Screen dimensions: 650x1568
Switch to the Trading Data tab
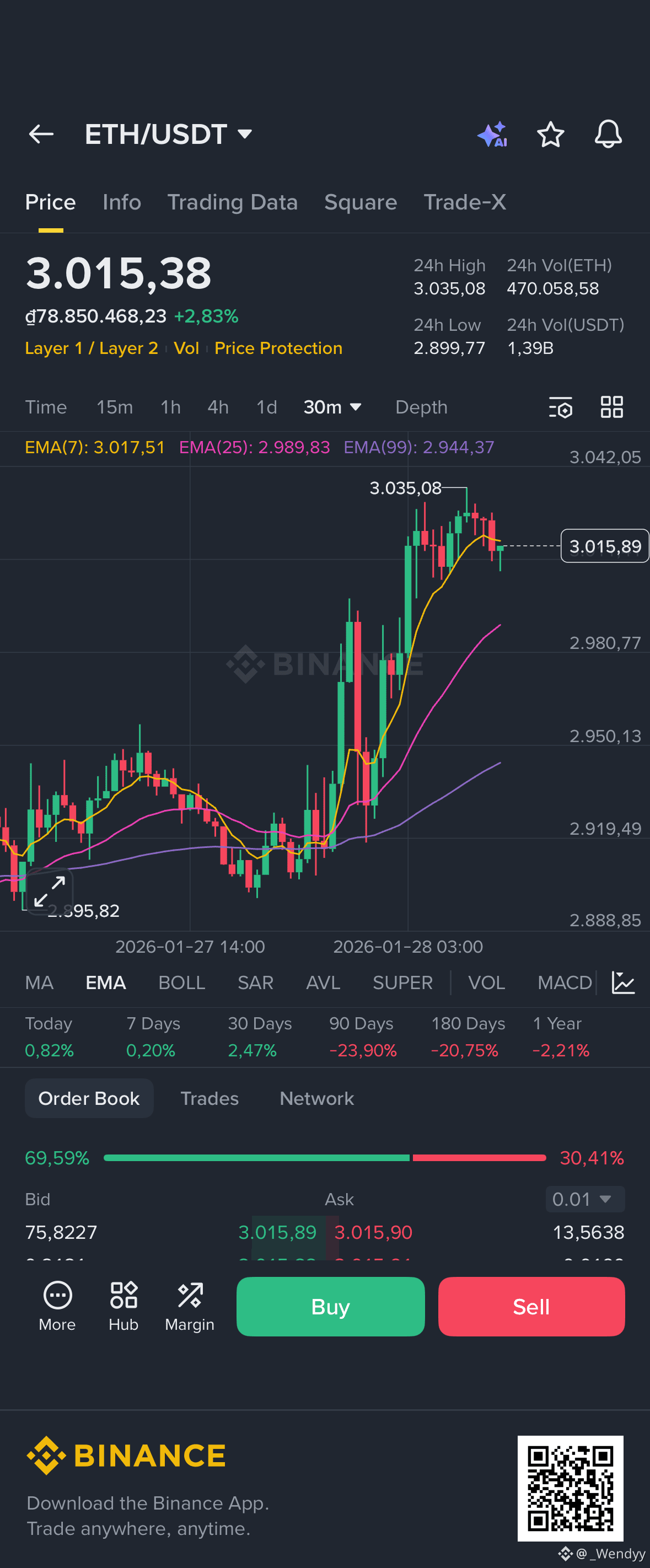tap(233, 202)
